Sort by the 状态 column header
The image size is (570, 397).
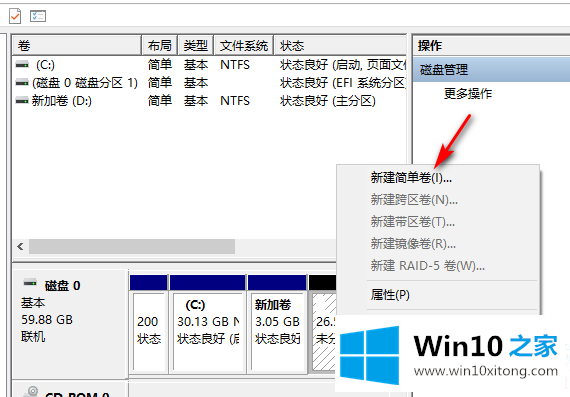(x=340, y=45)
